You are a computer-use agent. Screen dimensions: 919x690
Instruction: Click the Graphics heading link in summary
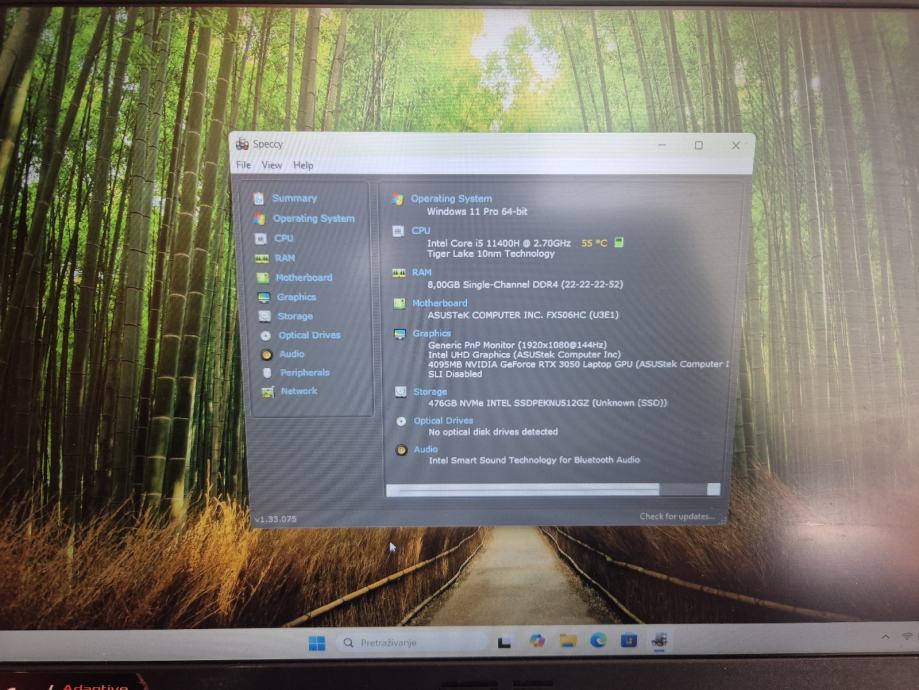click(x=431, y=333)
